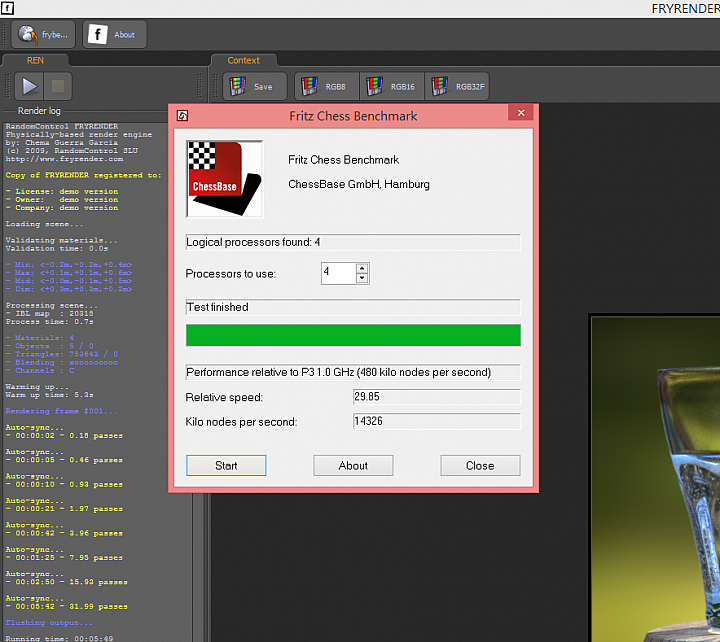Open the About toolbar button with f logo
The height and width of the screenshot is (642, 720).
tap(115, 34)
